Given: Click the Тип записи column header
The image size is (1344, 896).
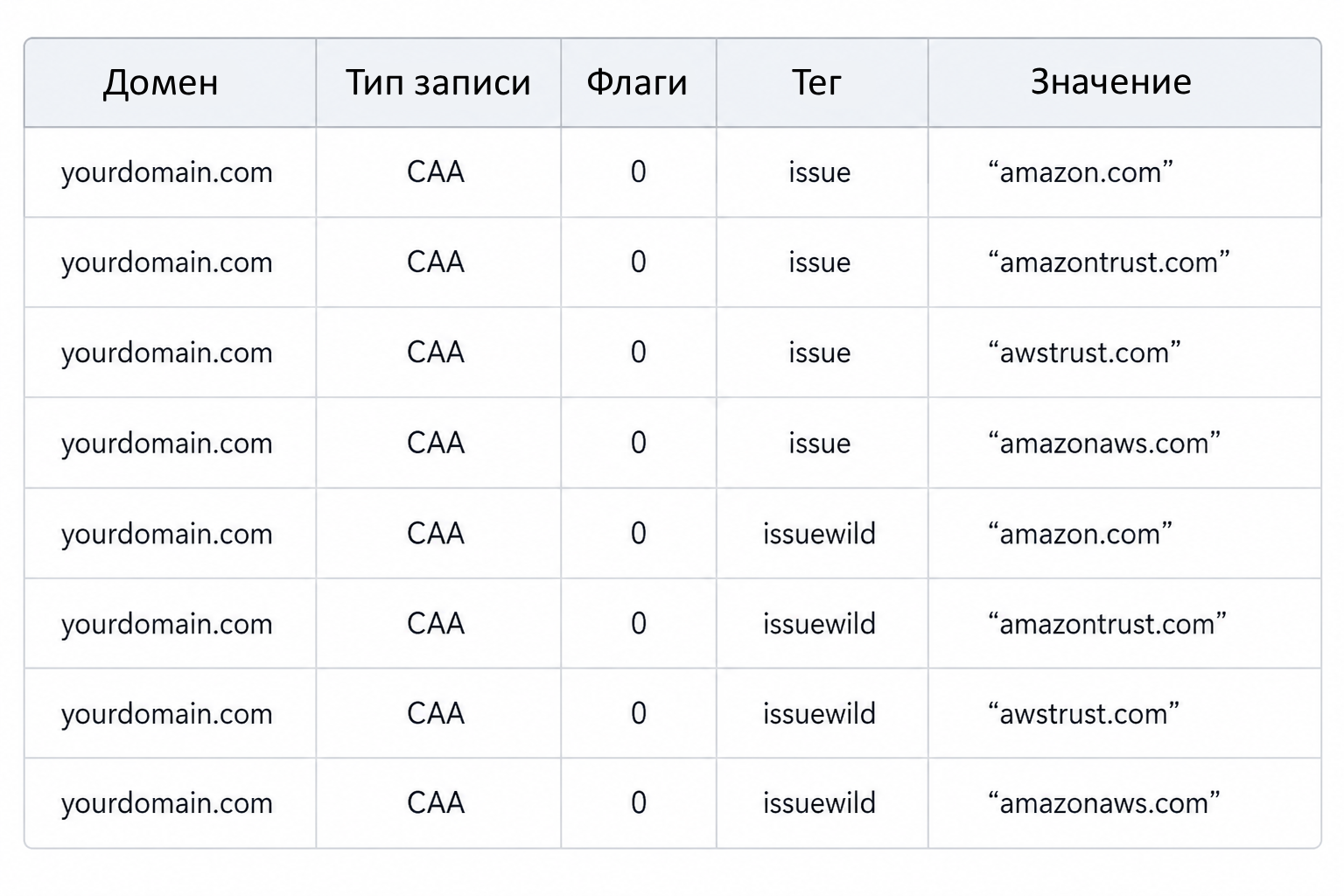Looking at the screenshot, I should pos(437,83).
